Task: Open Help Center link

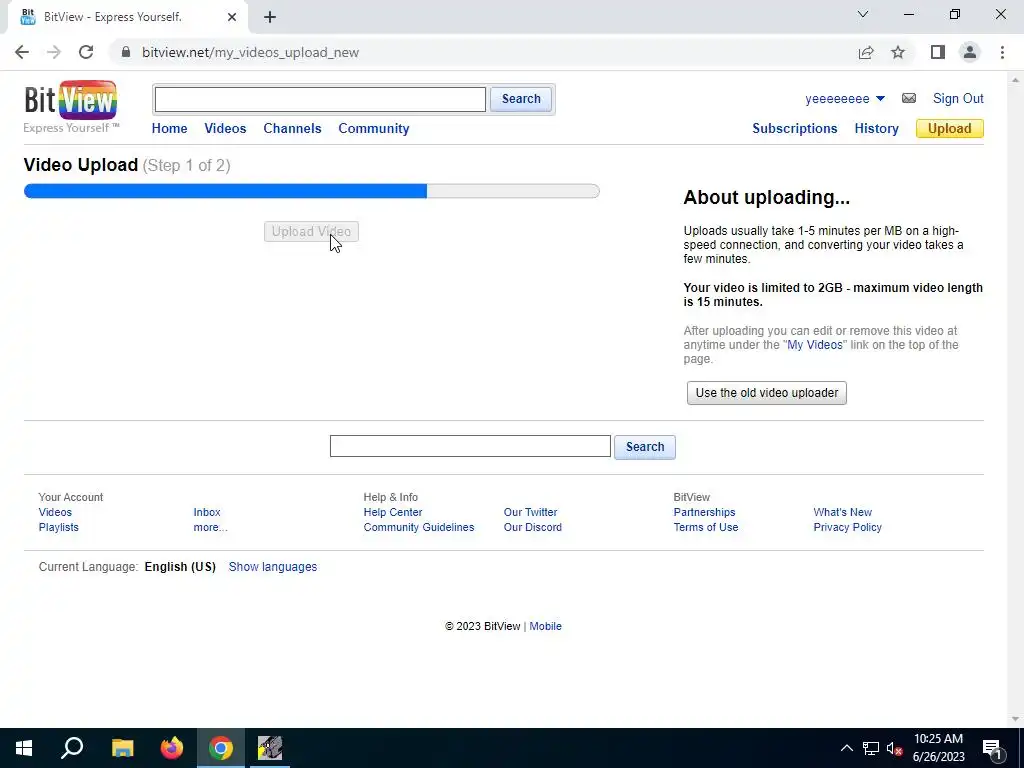Action: point(392,512)
